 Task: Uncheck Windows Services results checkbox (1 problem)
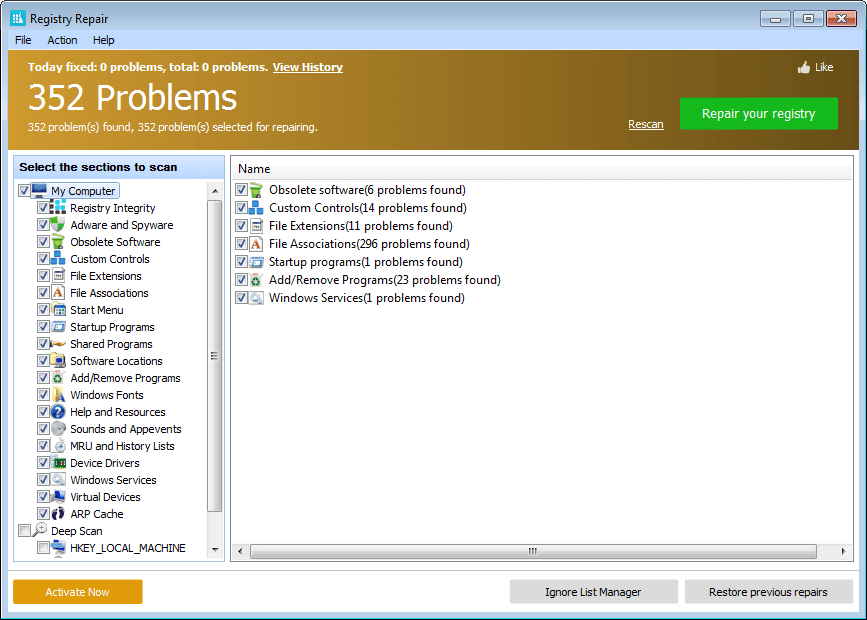241,298
